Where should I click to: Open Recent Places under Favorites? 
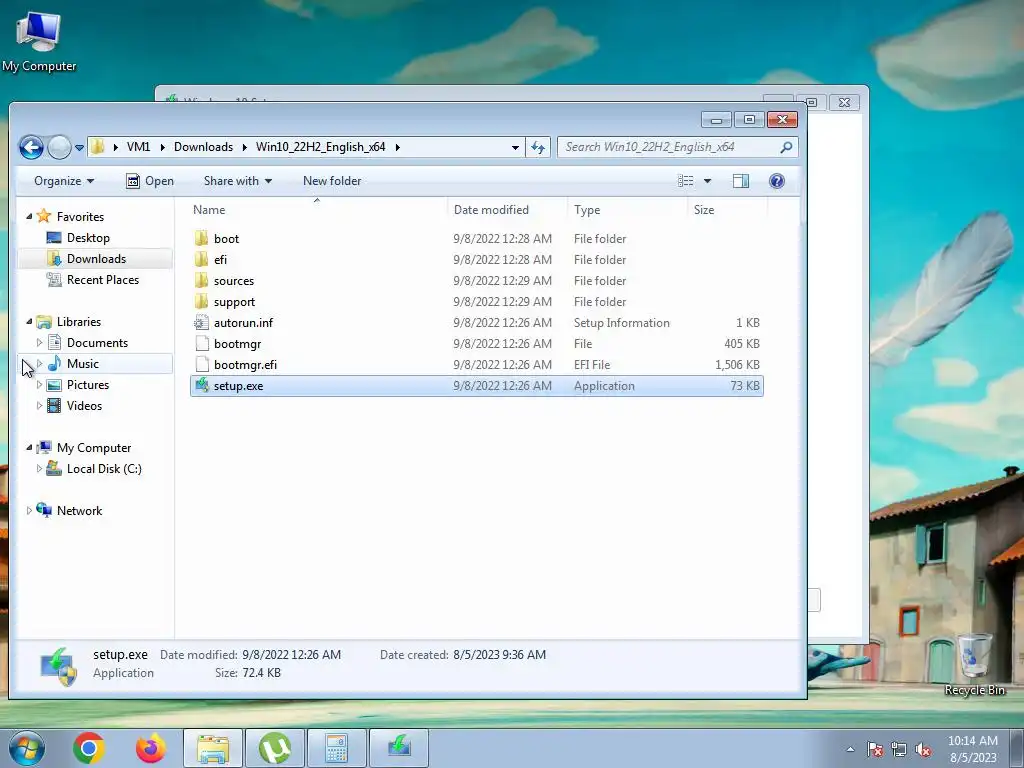(103, 280)
